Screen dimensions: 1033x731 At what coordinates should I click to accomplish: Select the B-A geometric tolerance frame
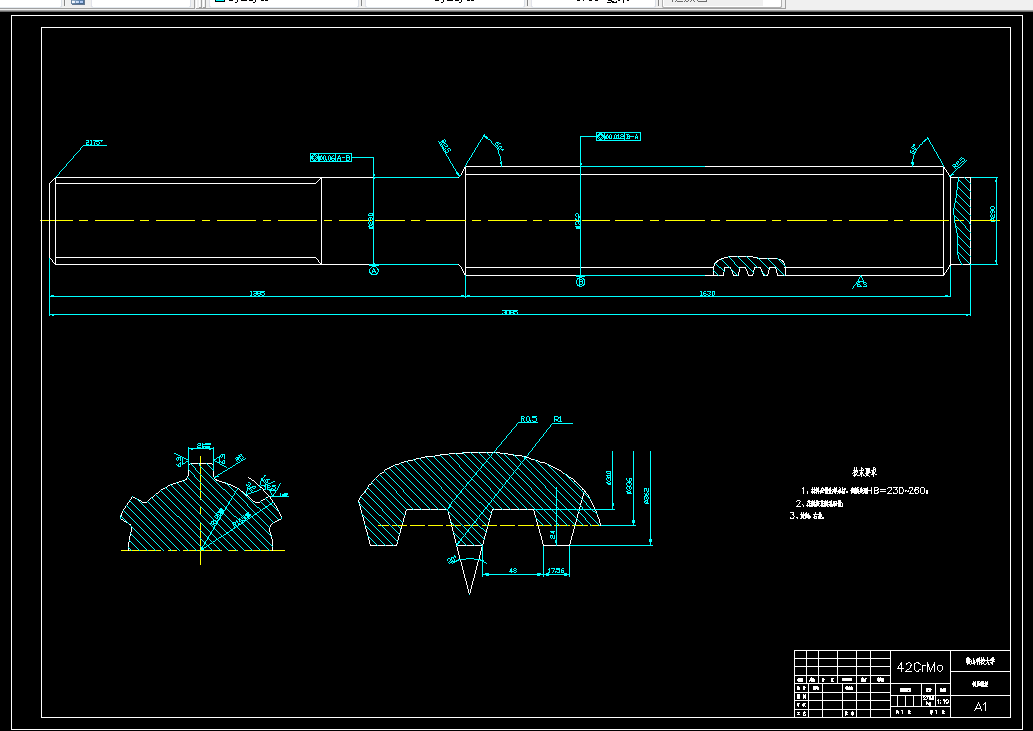tap(618, 136)
